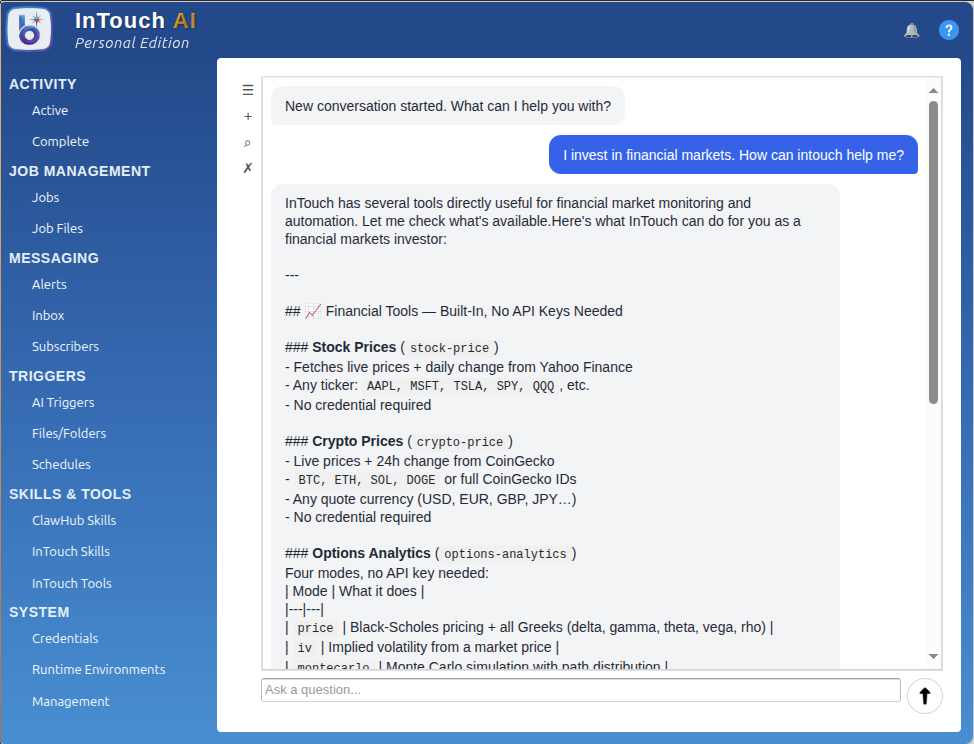Click the SKILLS & TOOLS heading

coord(70,494)
